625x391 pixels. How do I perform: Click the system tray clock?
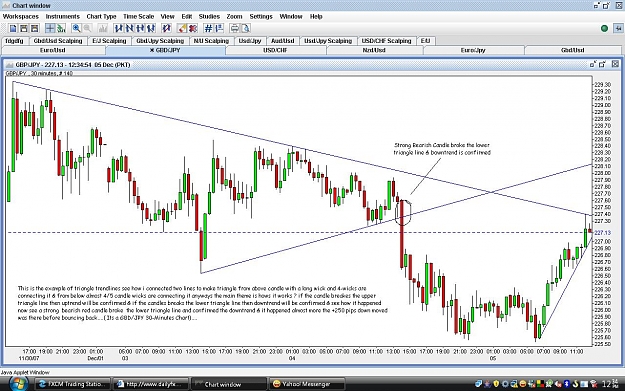pos(609,384)
